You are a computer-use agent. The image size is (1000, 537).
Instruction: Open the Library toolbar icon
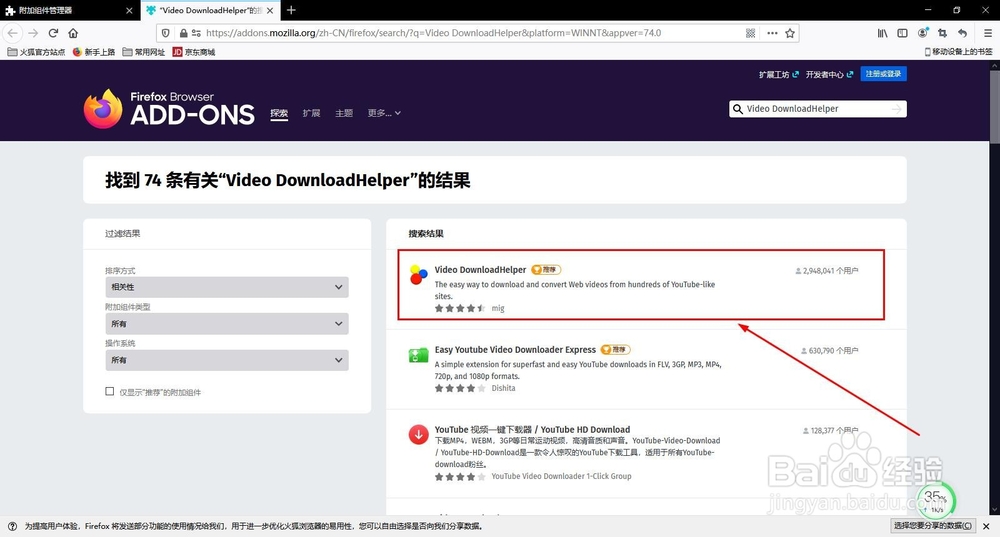pyautogui.click(x=883, y=33)
